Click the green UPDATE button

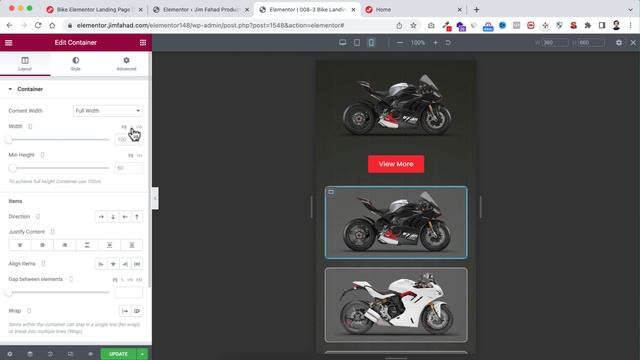118,354
